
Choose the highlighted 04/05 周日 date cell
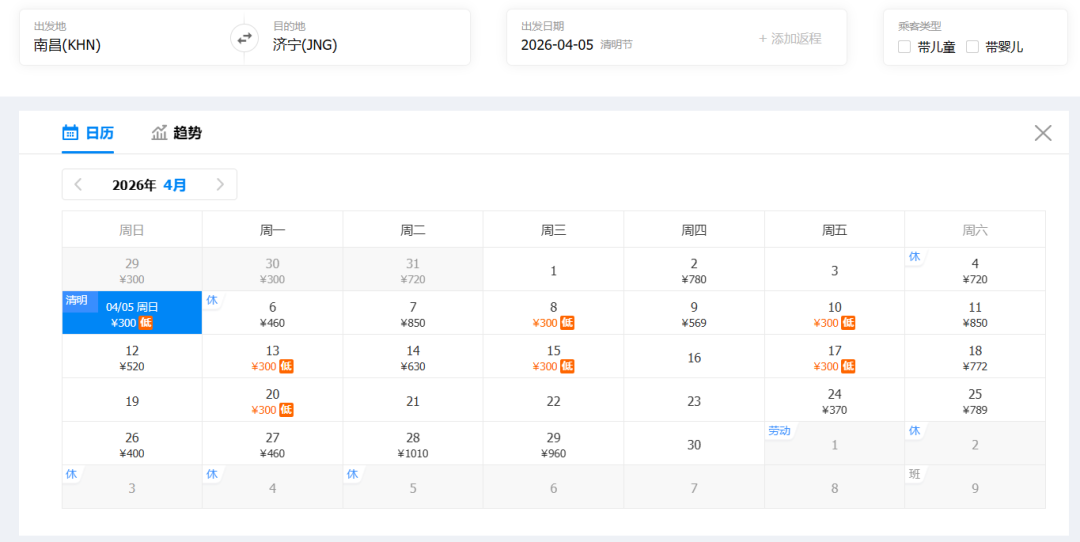[x=132, y=314]
